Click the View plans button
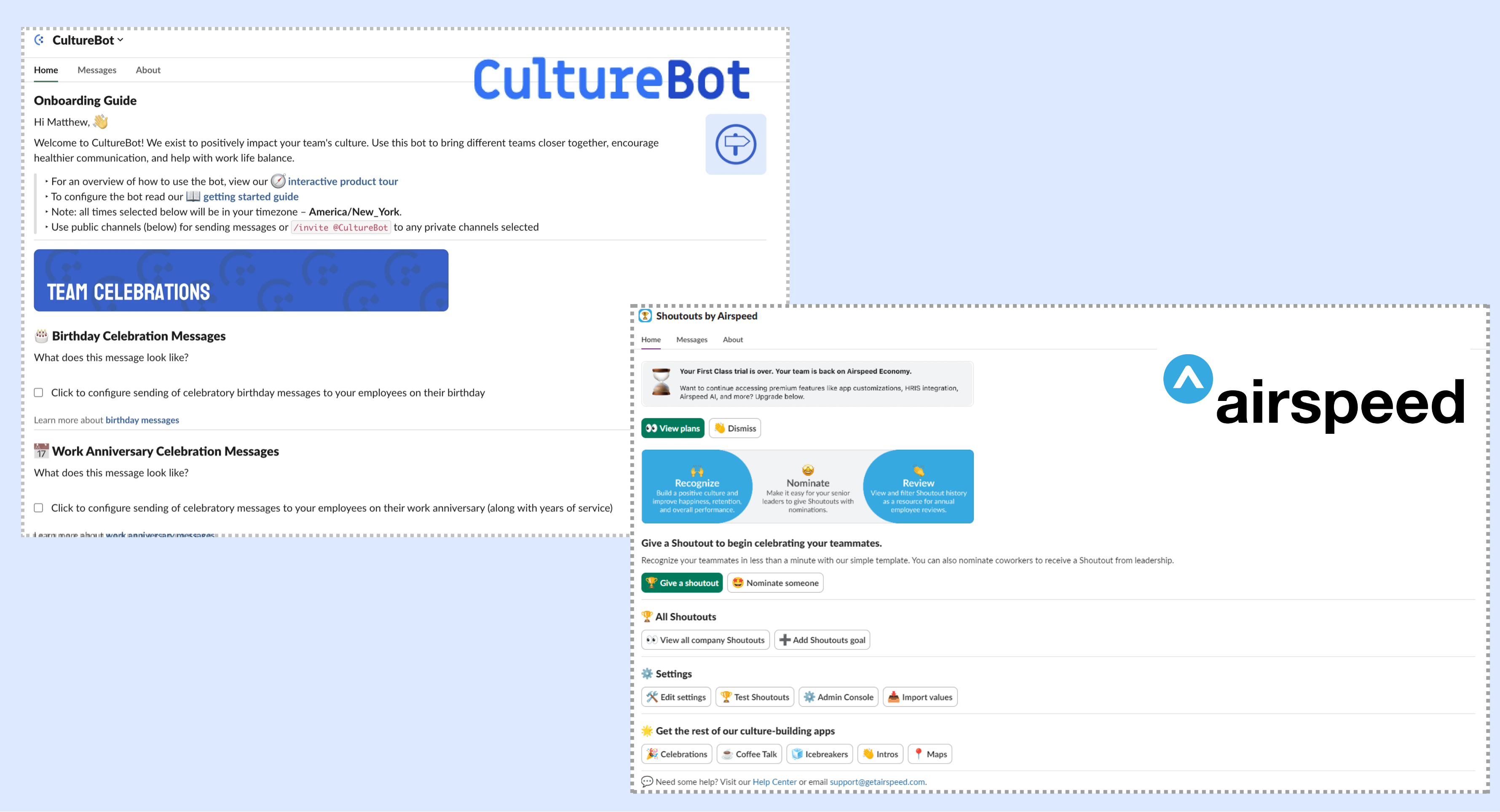The height and width of the screenshot is (812, 1500). pos(672,428)
